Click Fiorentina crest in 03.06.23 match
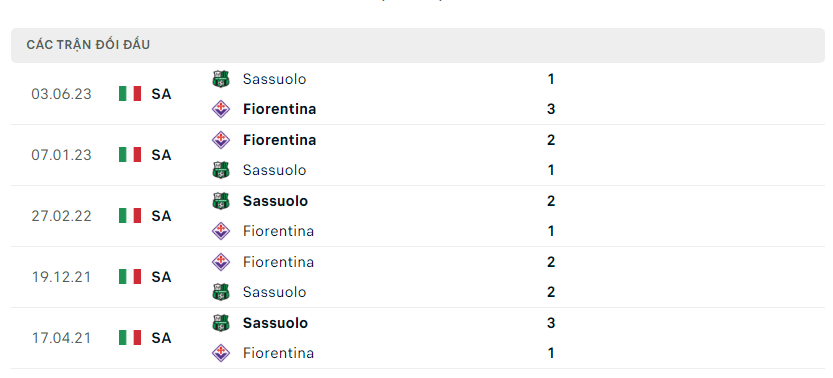The height and width of the screenshot is (378, 833). (x=220, y=109)
